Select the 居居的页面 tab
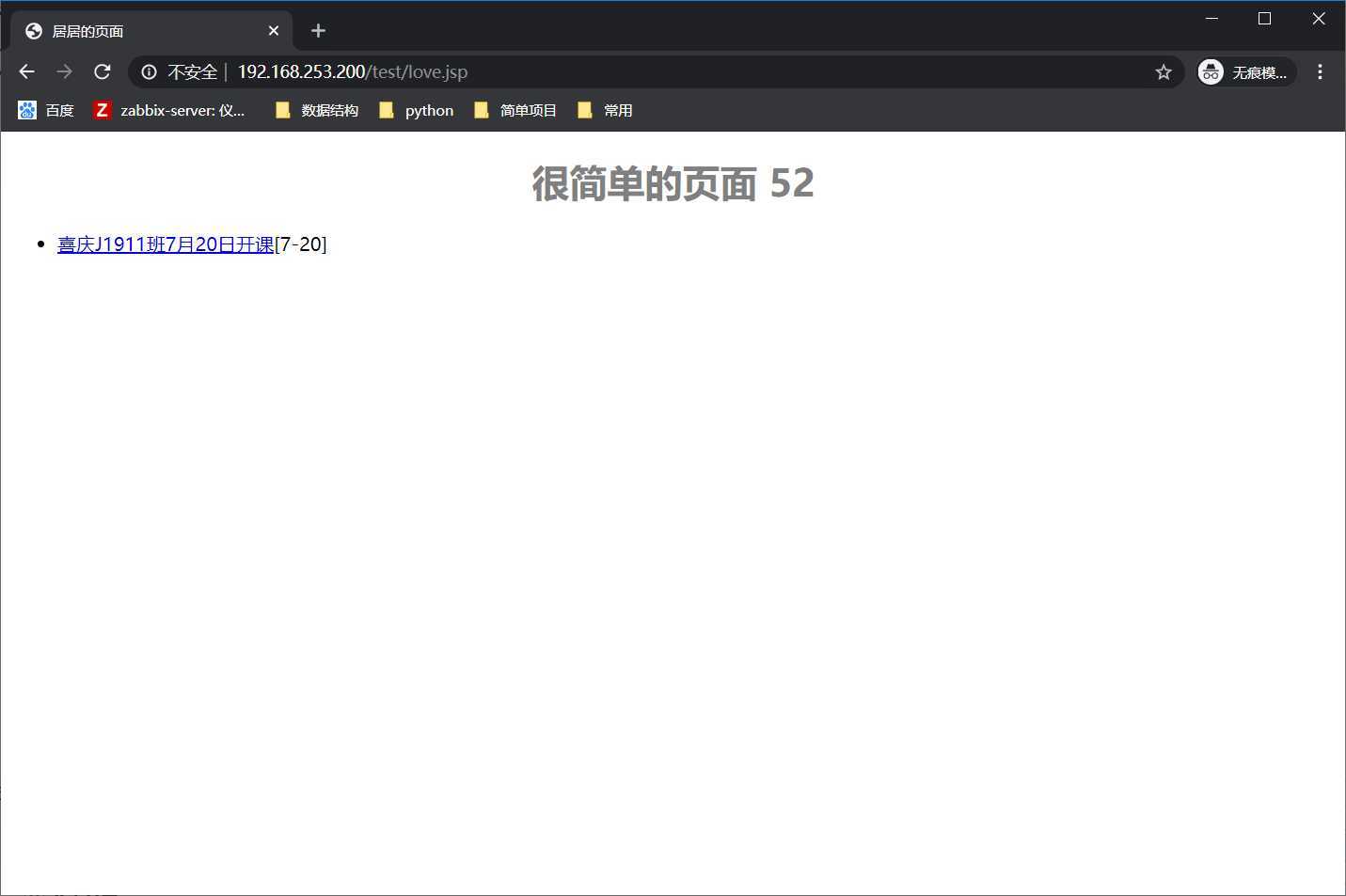This screenshot has width=1346, height=896. click(150, 31)
